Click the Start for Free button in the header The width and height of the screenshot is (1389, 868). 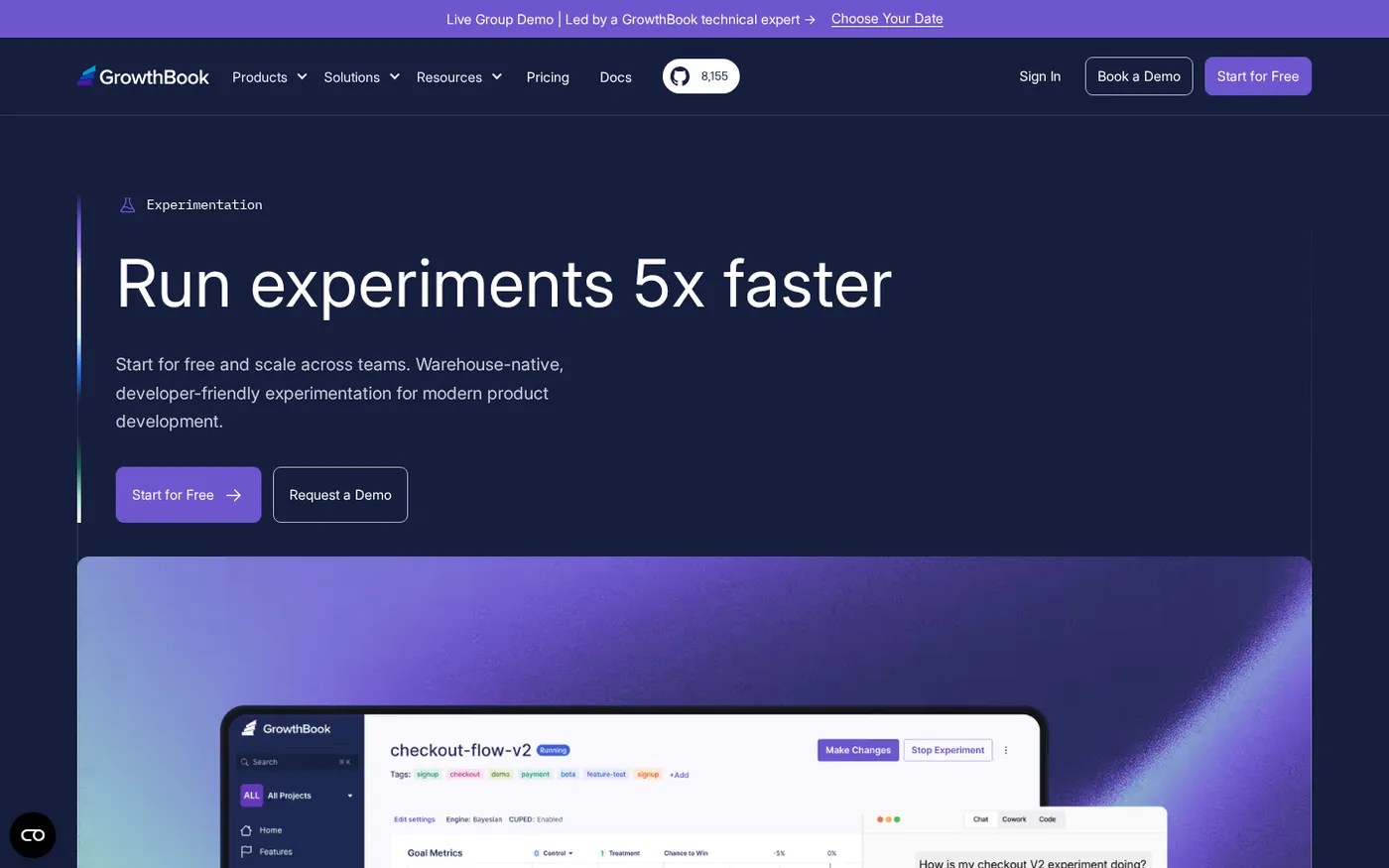pos(1258,76)
